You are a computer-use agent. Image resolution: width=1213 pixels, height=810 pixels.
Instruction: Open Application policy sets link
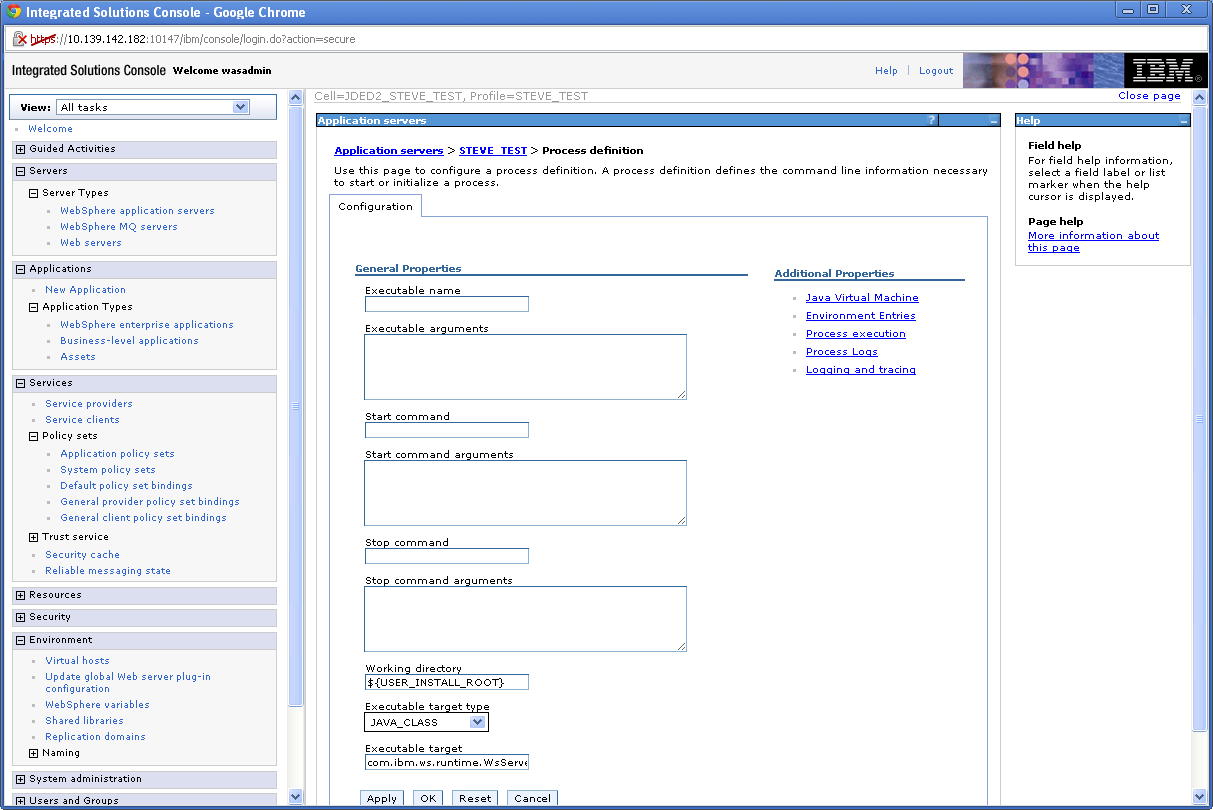click(117, 454)
